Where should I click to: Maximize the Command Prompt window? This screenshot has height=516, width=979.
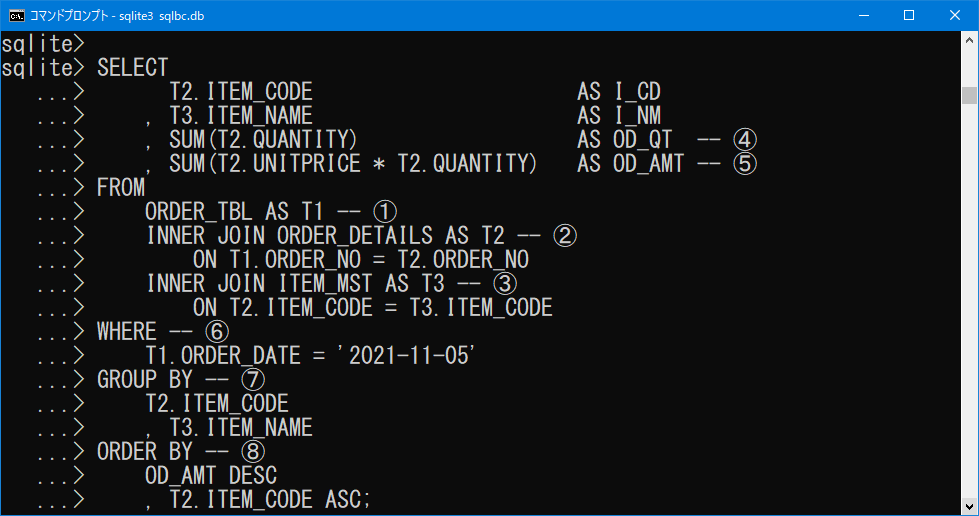[909, 16]
